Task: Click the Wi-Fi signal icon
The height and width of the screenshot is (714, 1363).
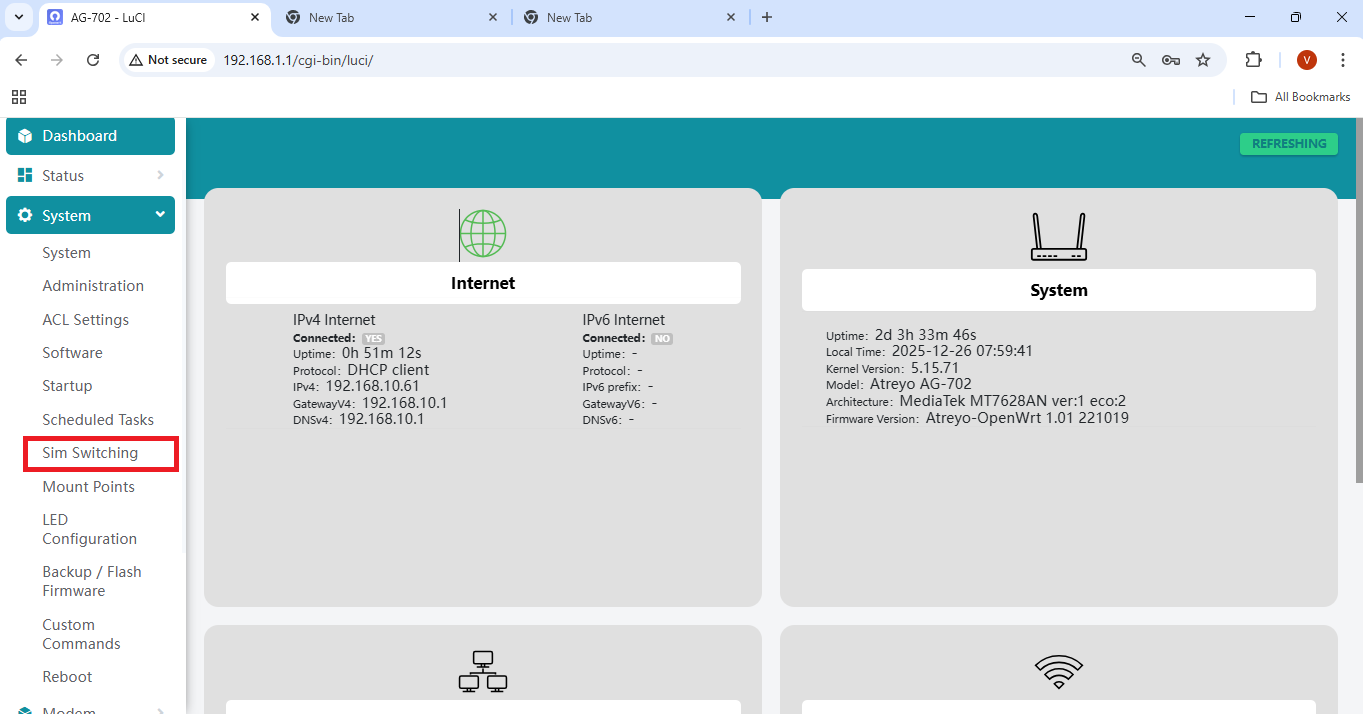Action: click(x=1059, y=672)
